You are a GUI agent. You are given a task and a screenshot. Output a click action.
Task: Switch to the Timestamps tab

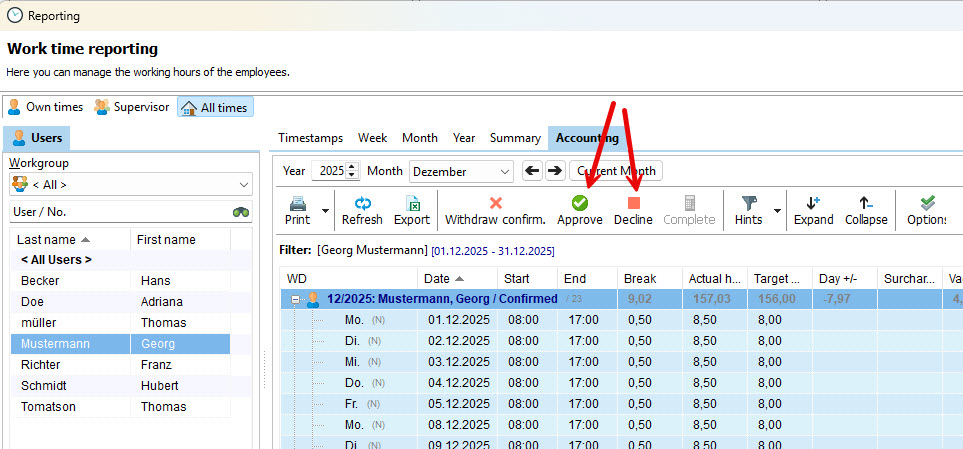[310, 138]
